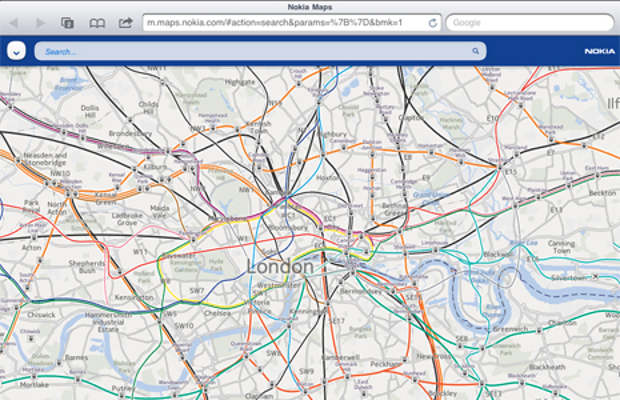Reload the page with the refresh icon
This screenshot has width=620, height=400.
[x=433, y=23]
